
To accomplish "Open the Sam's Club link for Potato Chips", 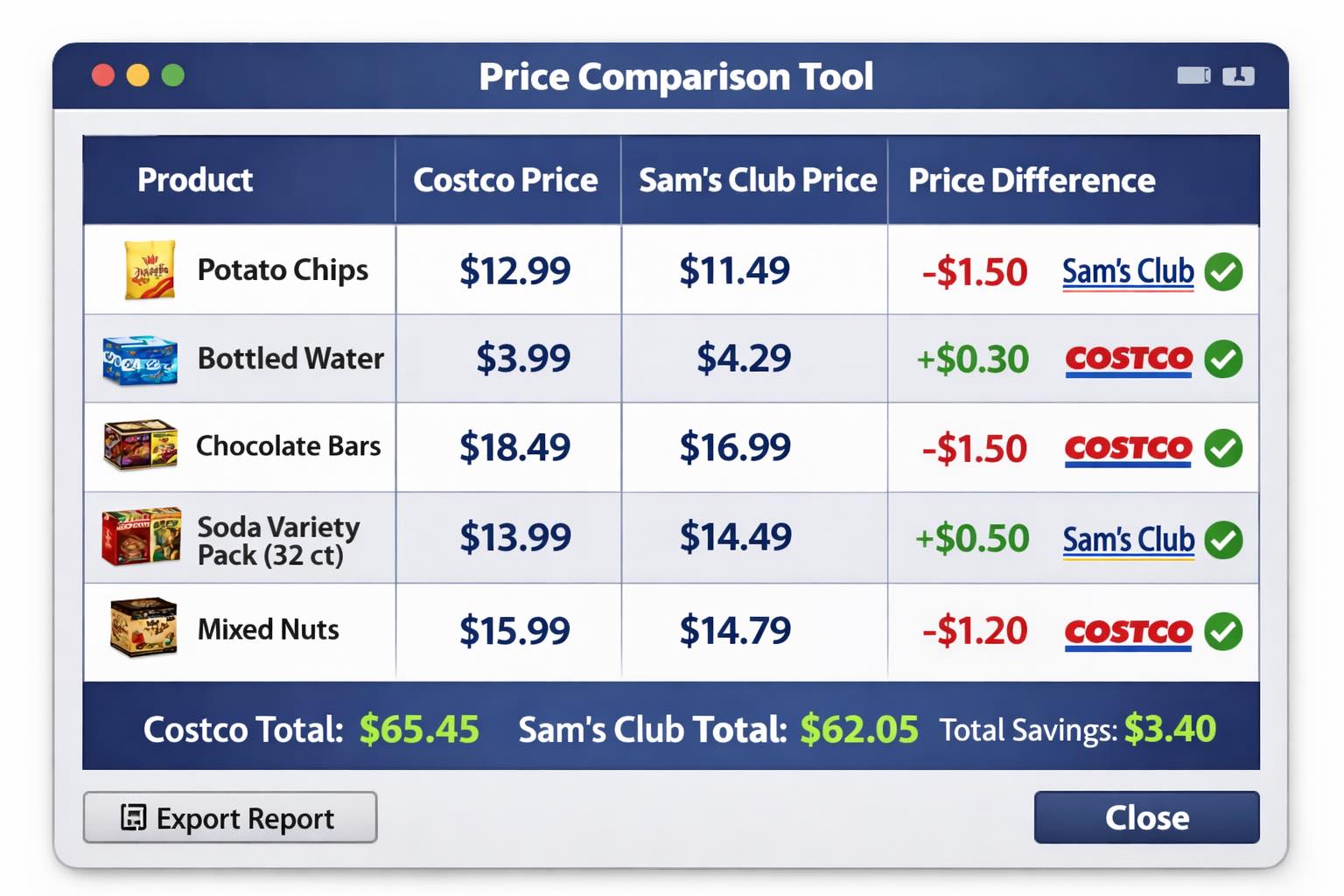I will pos(1128,272).
